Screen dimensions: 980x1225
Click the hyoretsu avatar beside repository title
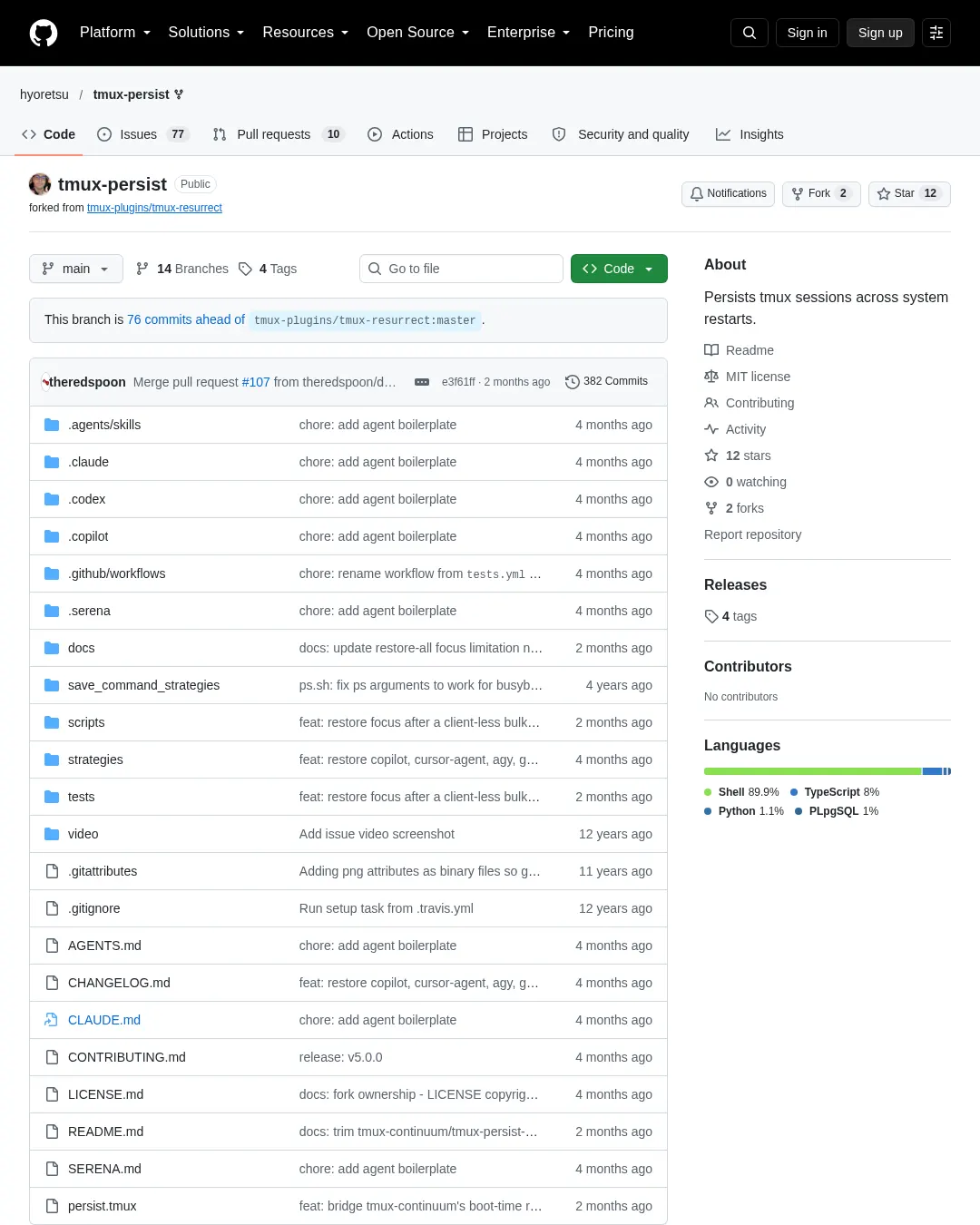click(x=40, y=184)
